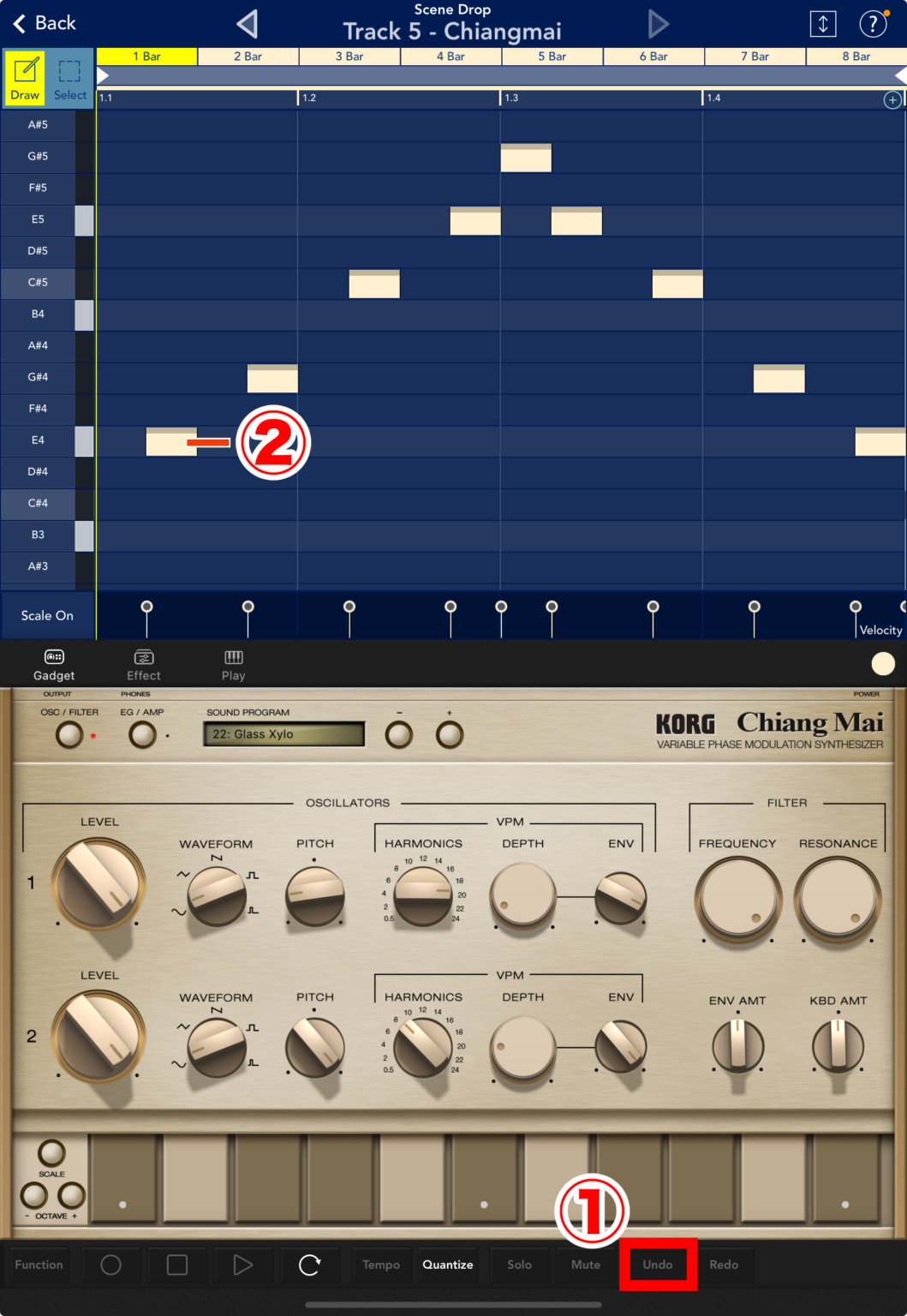Go to the previous track arrow

248,24
